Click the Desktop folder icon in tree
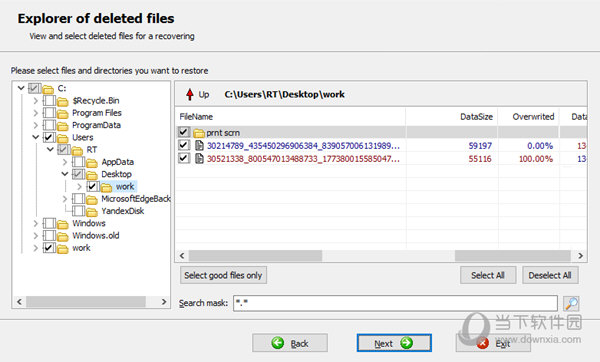The height and width of the screenshot is (362, 600). coord(92,174)
